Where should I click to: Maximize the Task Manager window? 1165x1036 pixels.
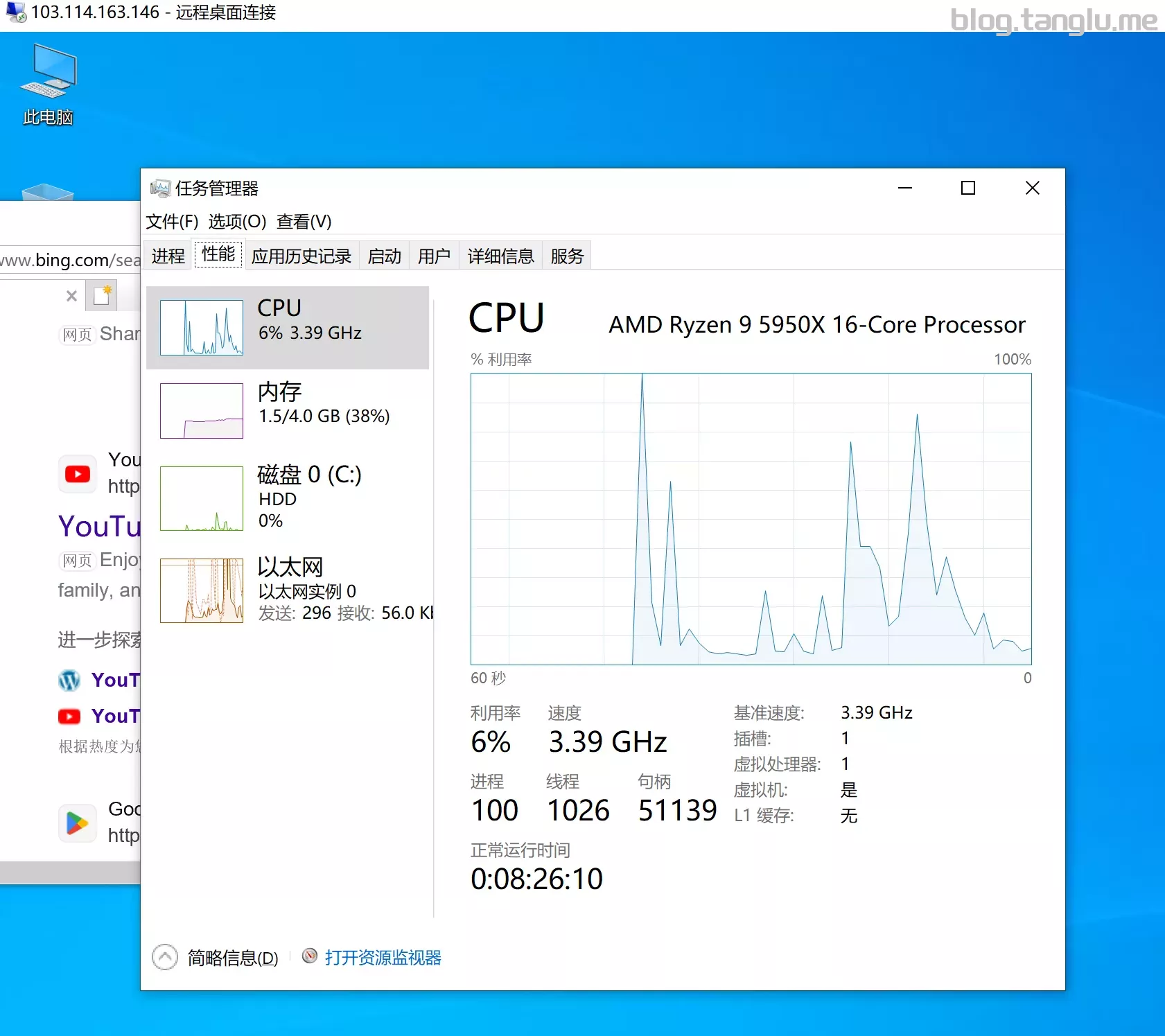click(x=968, y=188)
